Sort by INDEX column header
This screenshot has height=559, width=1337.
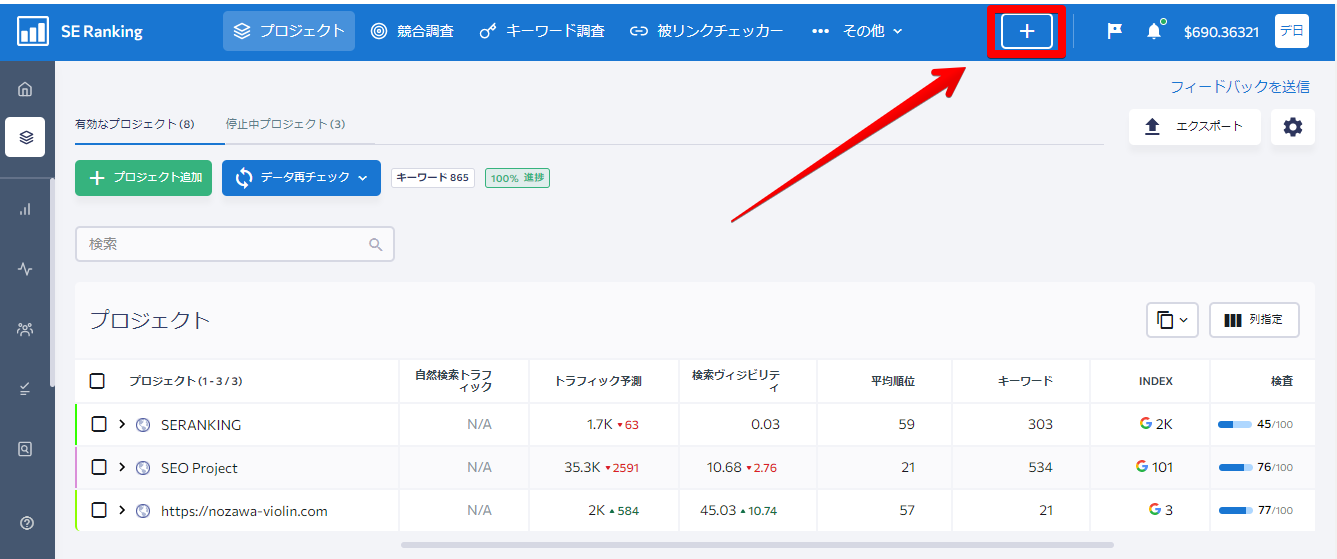click(1156, 381)
